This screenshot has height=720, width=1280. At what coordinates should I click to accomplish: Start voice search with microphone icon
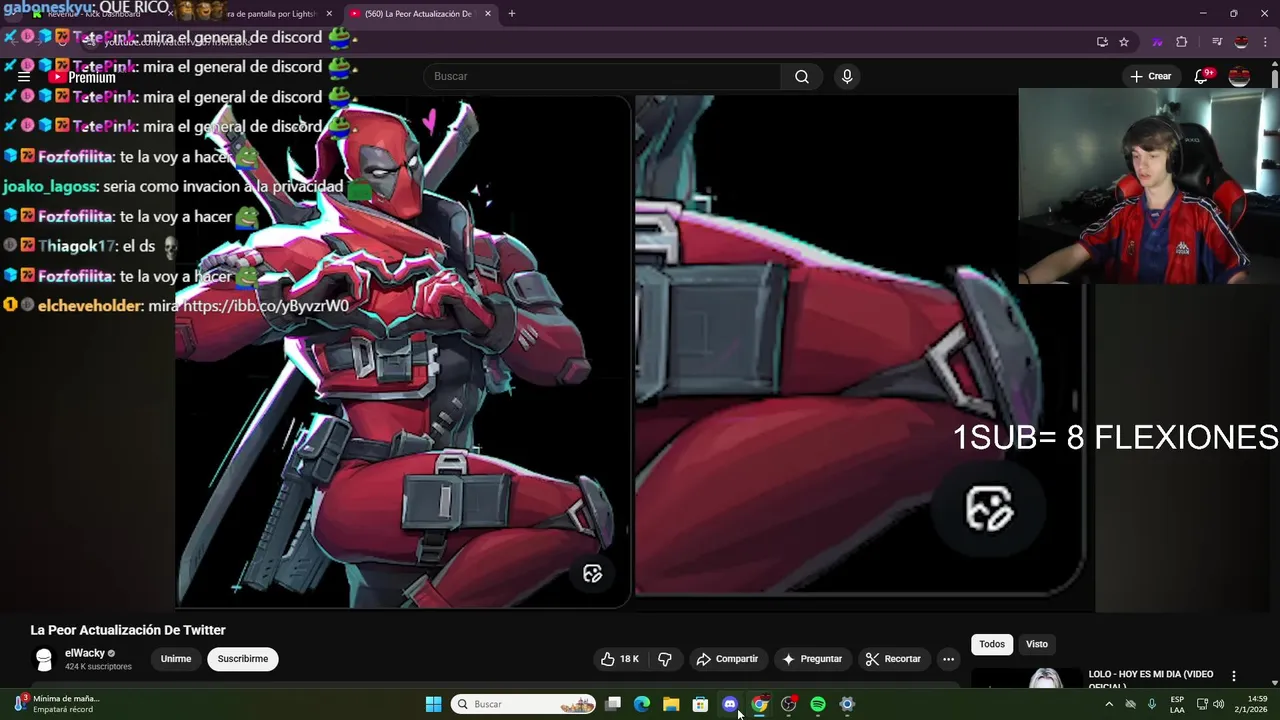847,77
